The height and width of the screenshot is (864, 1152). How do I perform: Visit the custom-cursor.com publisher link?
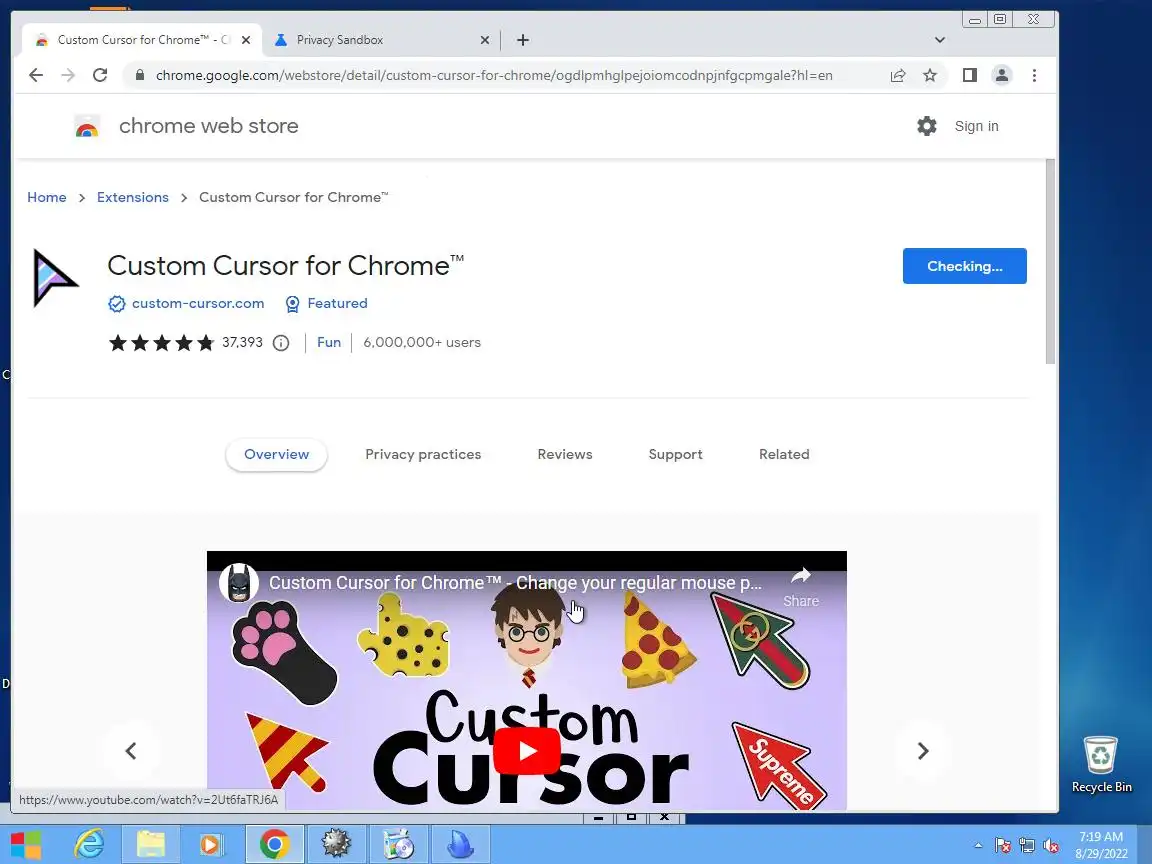click(198, 303)
